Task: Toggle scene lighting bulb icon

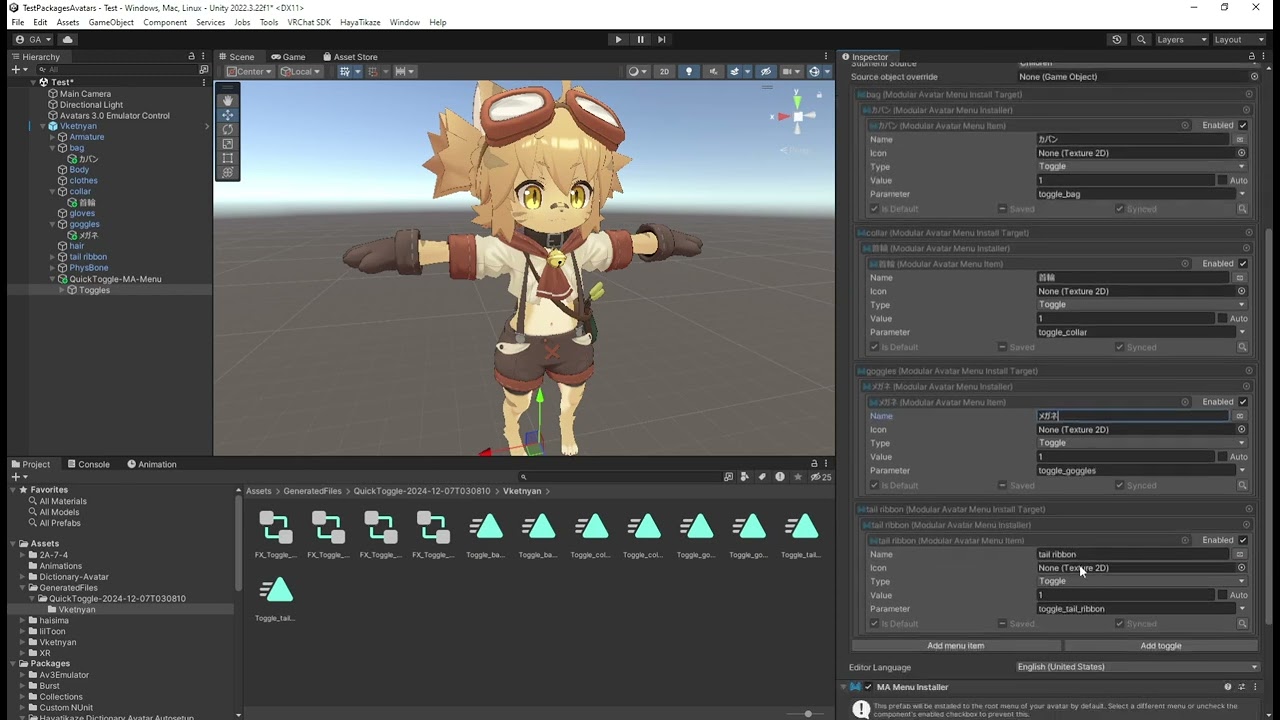Action: tap(688, 72)
